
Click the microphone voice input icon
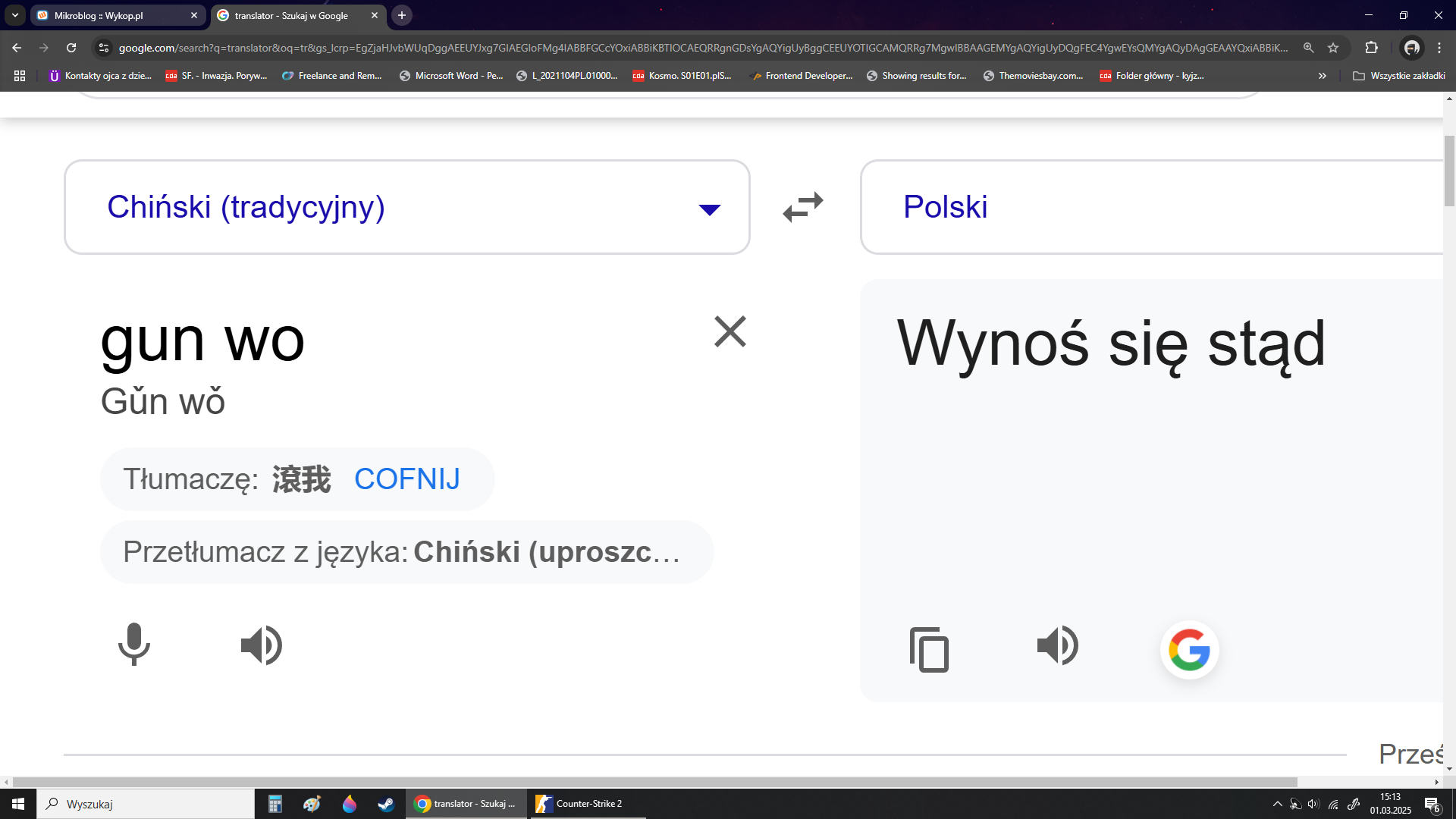pyautogui.click(x=134, y=645)
